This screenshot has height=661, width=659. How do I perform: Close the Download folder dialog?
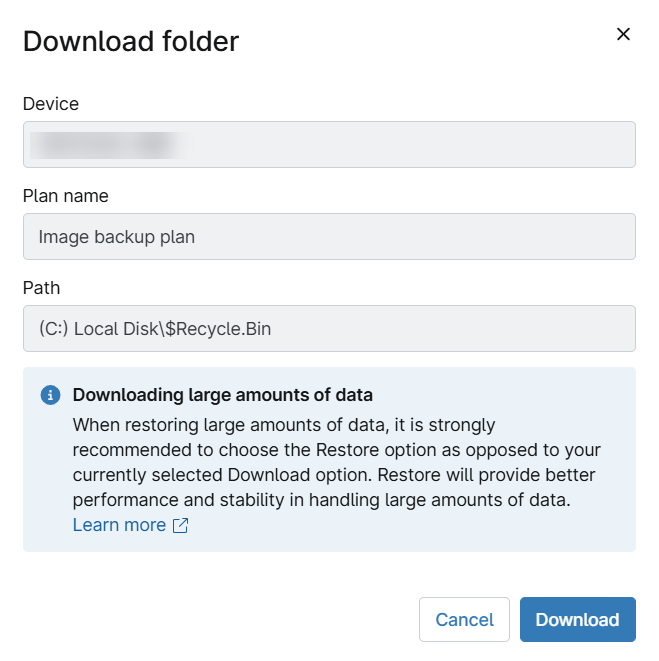(623, 34)
